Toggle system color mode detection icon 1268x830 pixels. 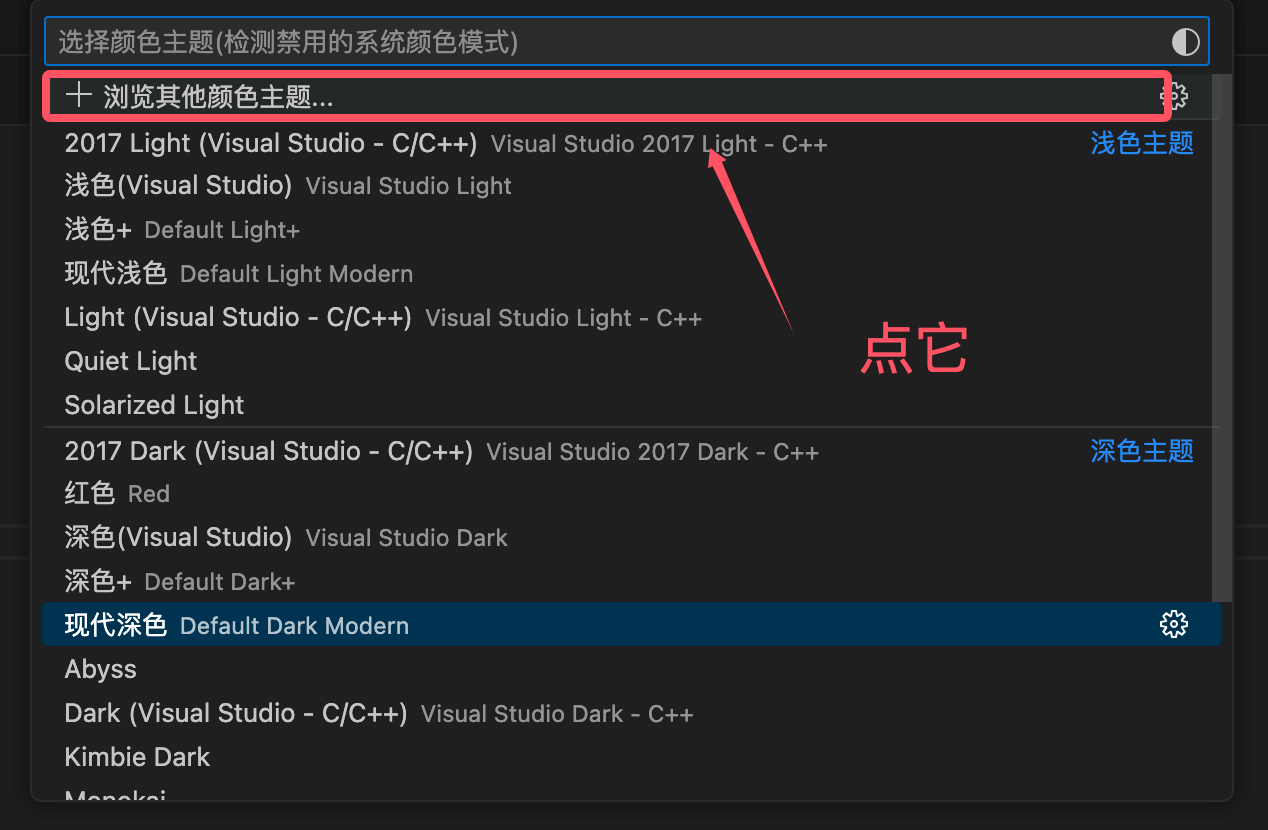coord(1185,42)
